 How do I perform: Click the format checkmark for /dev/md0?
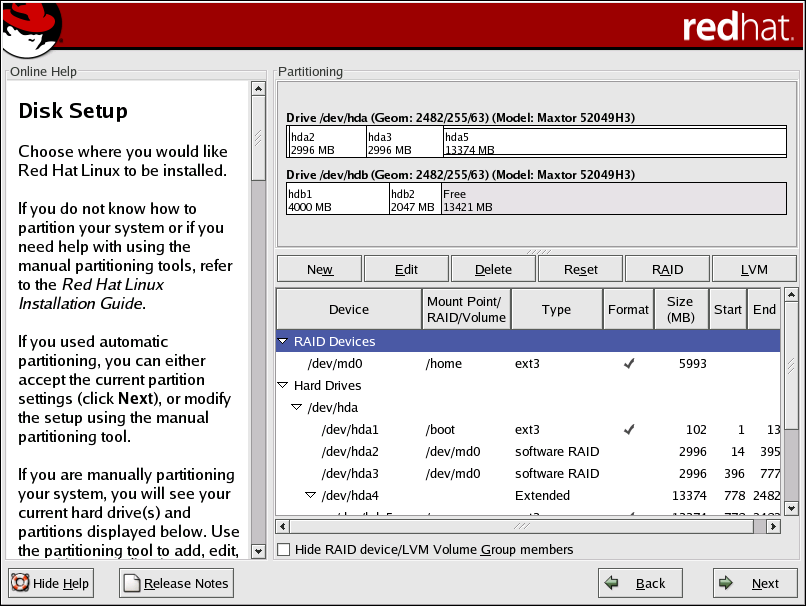[x=628, y=364]
